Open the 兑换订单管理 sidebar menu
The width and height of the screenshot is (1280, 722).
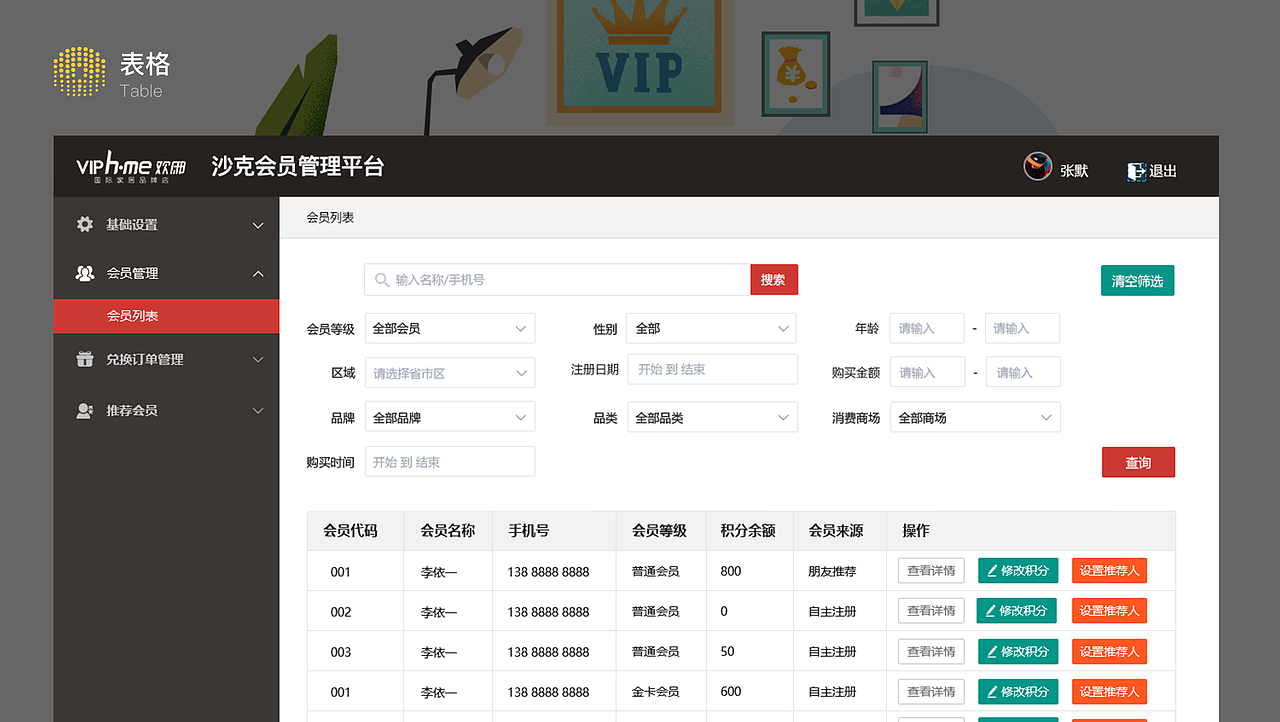point(166,359)
